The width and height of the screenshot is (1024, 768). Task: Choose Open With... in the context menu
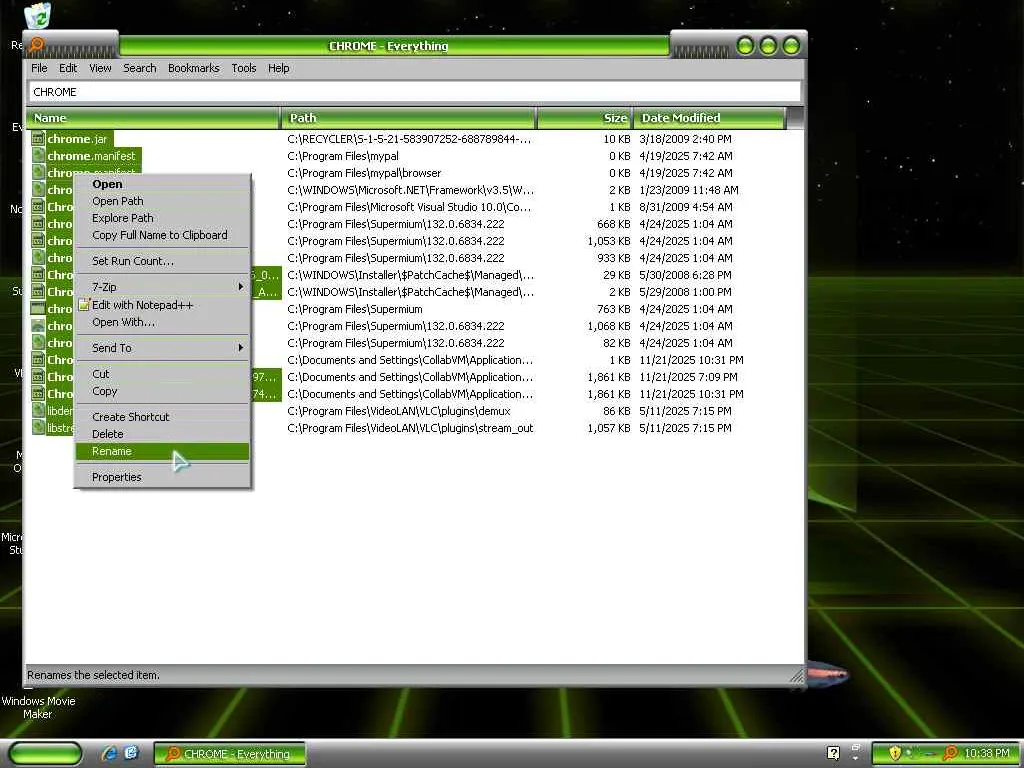click(162, 322)
